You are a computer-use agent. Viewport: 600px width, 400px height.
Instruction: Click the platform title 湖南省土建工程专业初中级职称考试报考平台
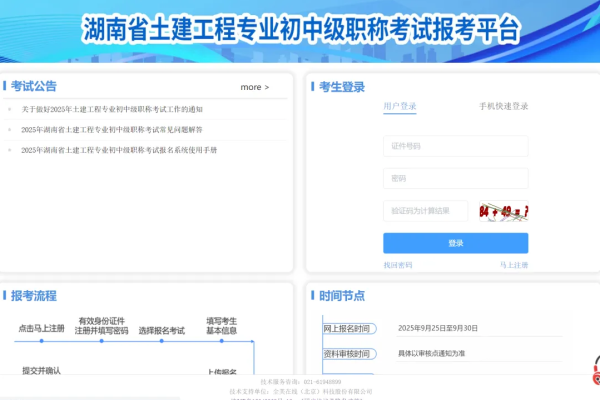click(302, 29)
